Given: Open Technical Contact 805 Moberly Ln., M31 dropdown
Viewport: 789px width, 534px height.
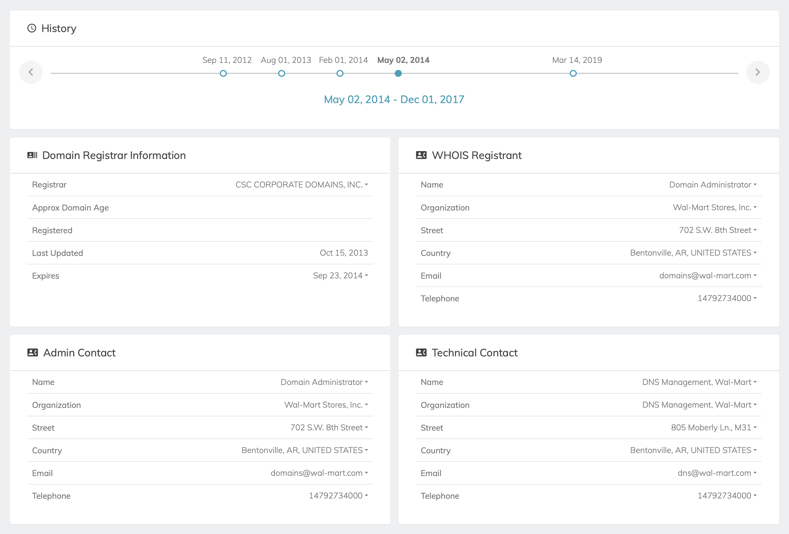Looking at the screenshot, I should point(714,427).
